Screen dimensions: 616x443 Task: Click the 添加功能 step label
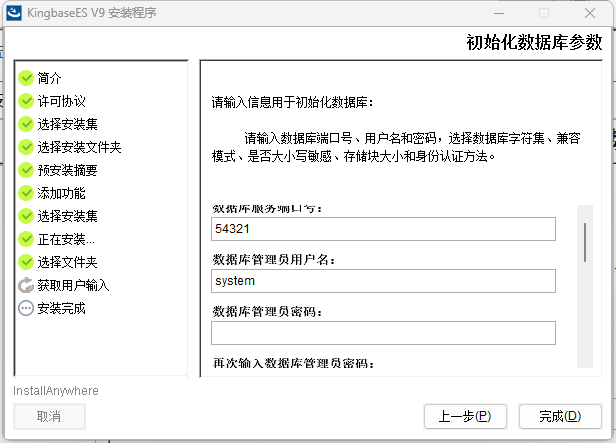click(62, 193)
